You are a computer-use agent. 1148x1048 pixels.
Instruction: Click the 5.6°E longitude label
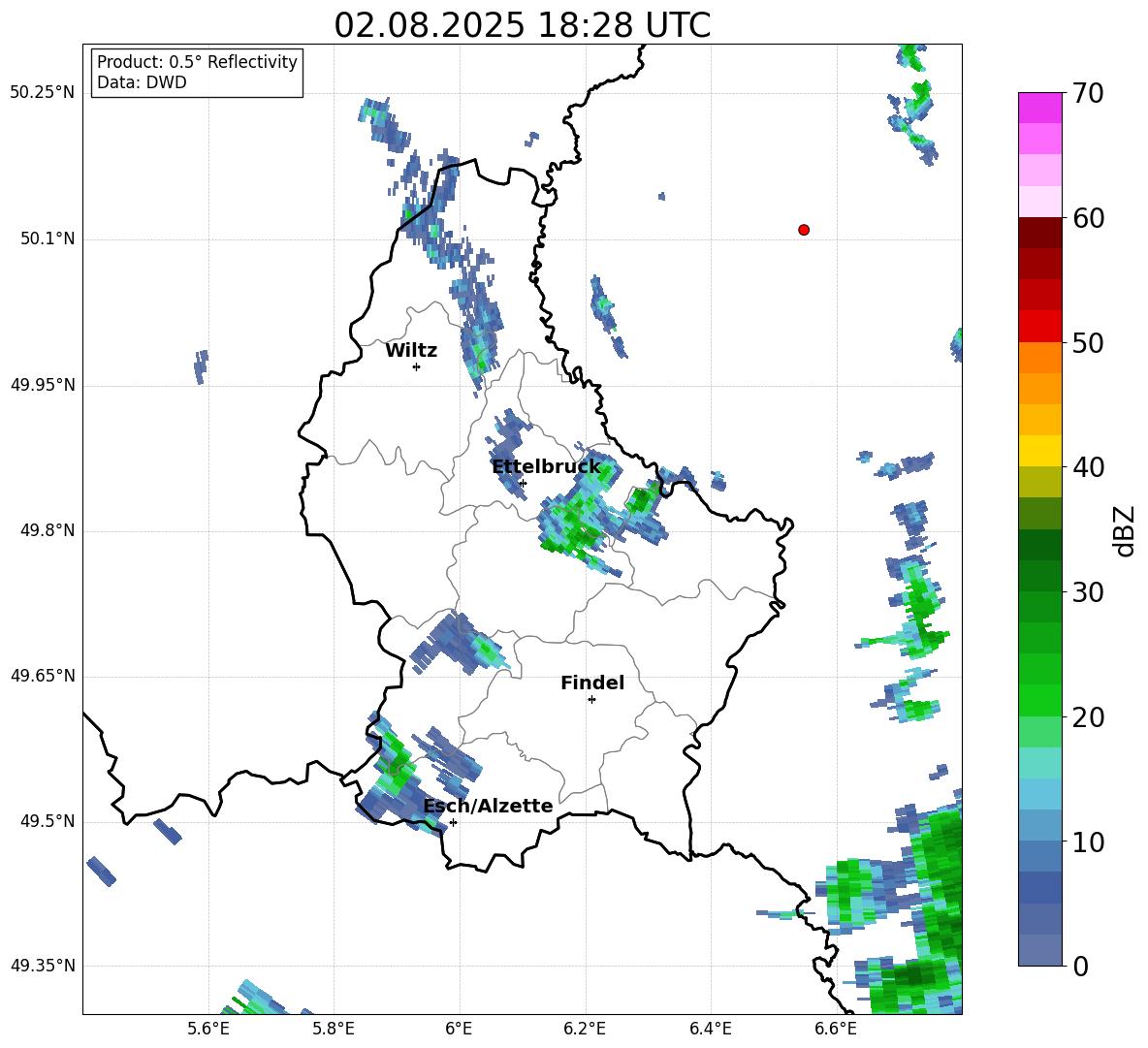coord(208,1029)
